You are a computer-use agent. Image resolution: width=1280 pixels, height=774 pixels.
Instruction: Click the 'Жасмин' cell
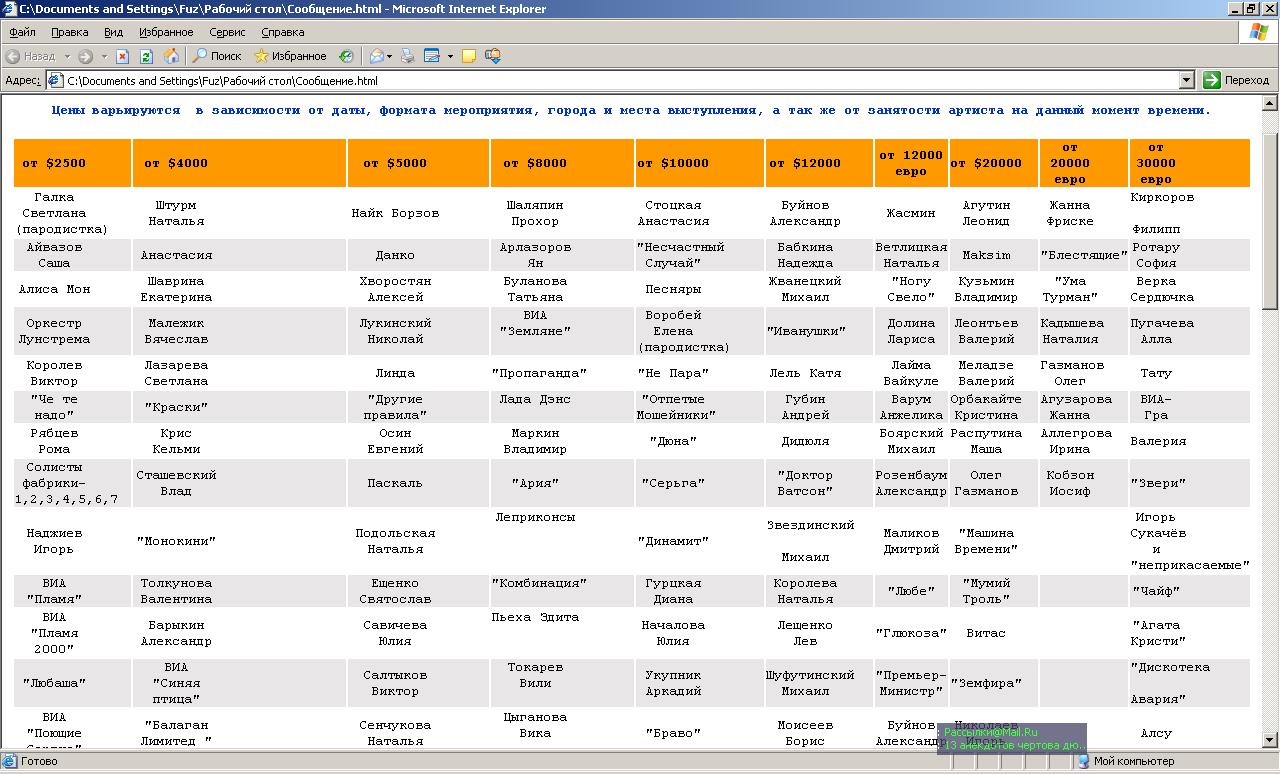911,213
